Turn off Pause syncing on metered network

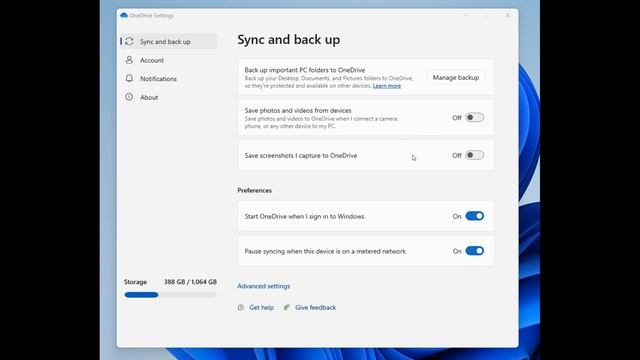475,251
